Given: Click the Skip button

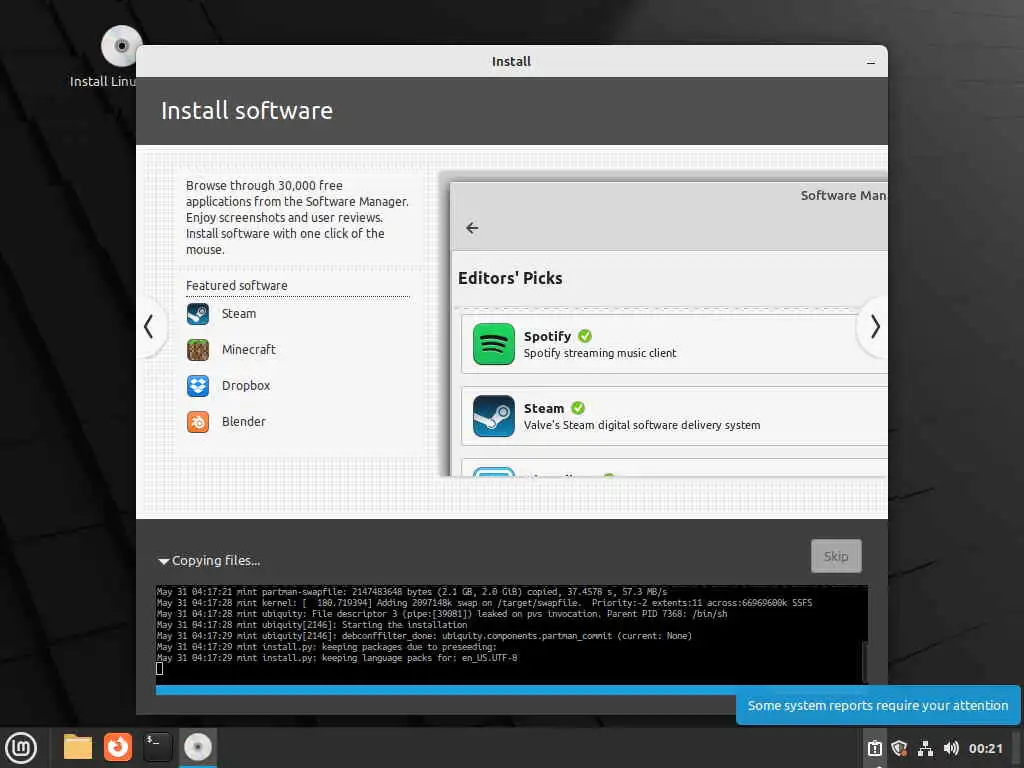Looking at the screenshot, I should tap(836, 556).
